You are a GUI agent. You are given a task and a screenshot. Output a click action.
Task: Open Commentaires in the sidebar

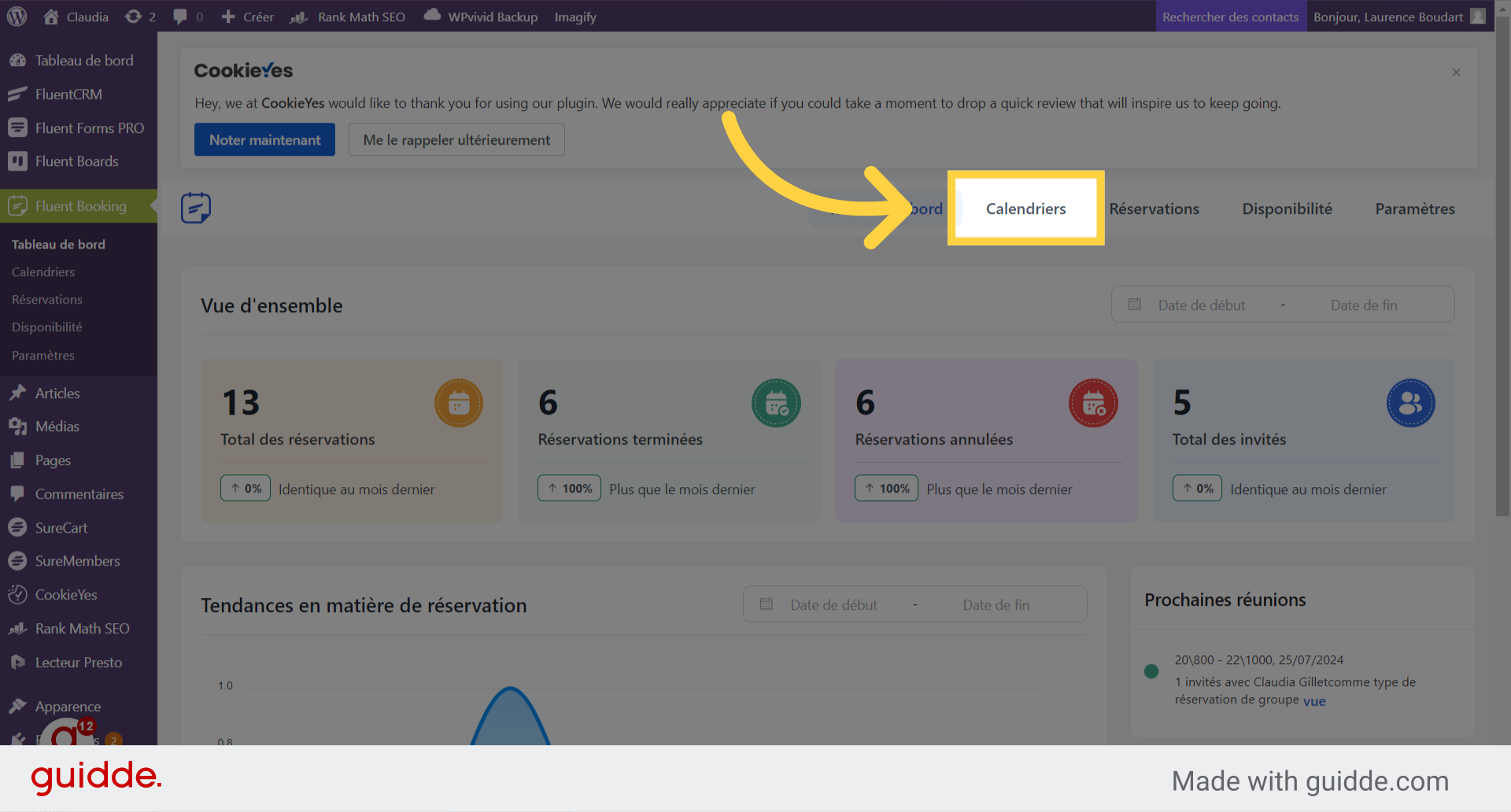(x=79, y=494)
